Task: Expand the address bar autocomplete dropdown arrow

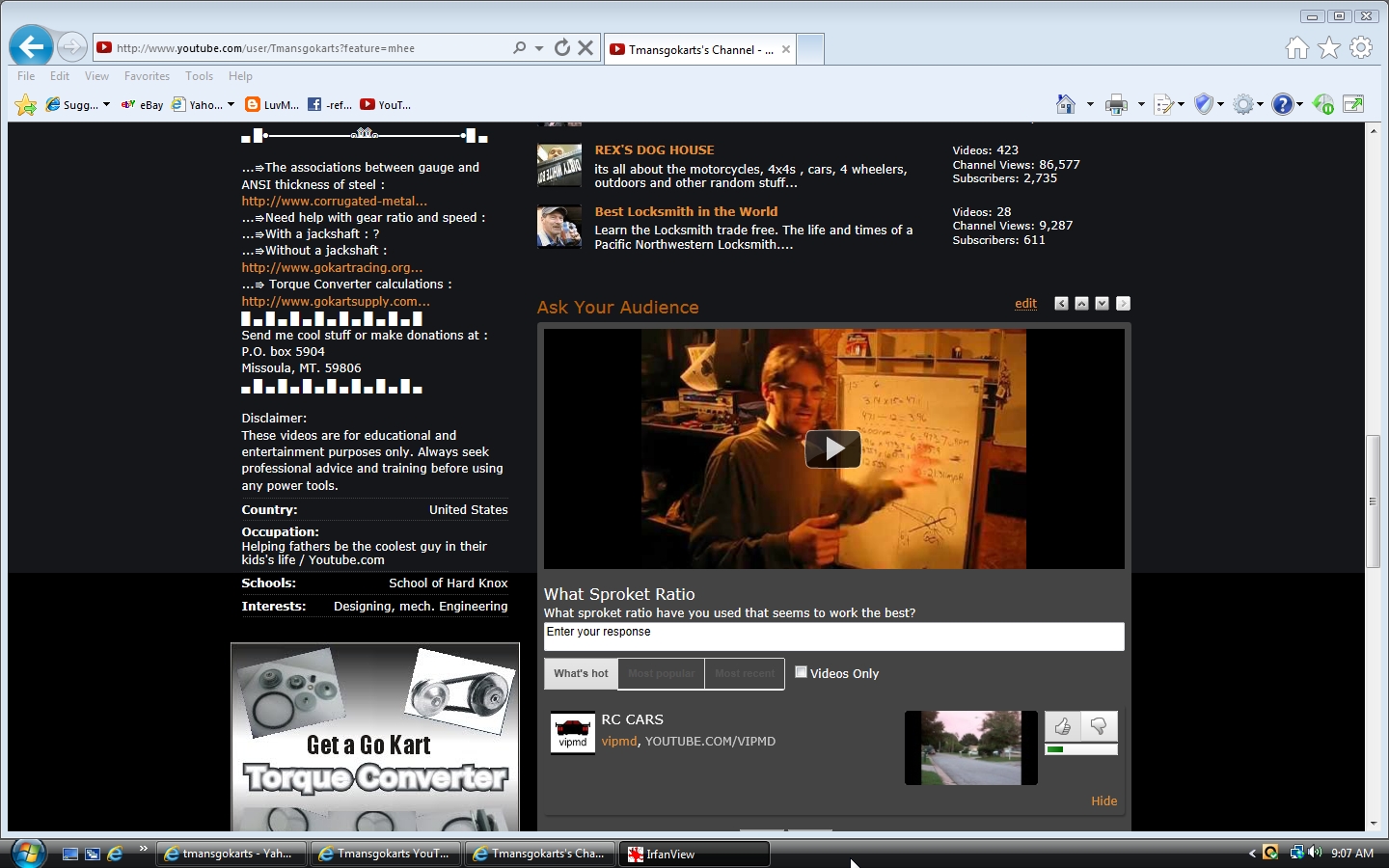Action: (x=539, y=47)
